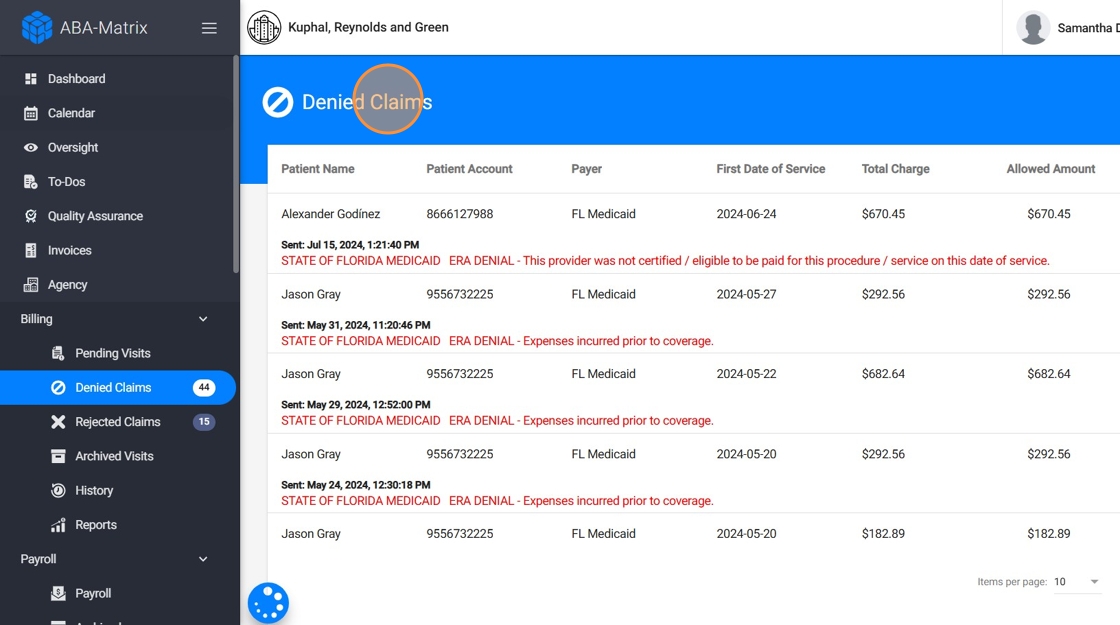Click the $670.45 allowed amount
This screenshot has width=1120, height=625.
tap(1049, 214)
